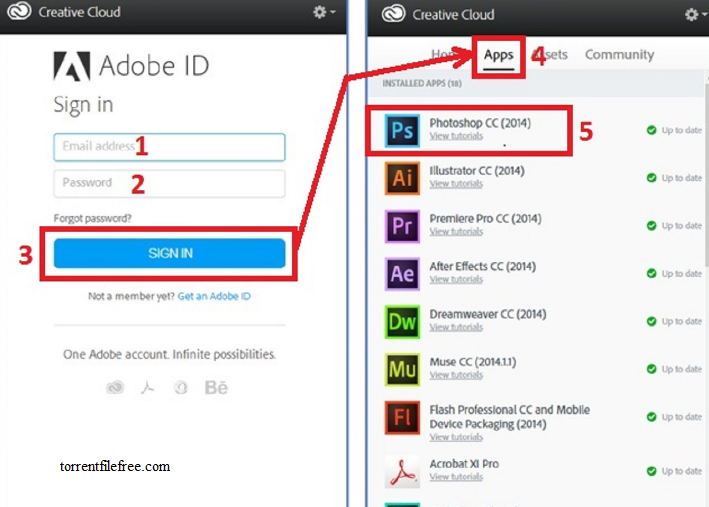Screen dimensions: 709x507
Task: Select the Muse CC (2014.1.1) title
Action: [473, 362]
